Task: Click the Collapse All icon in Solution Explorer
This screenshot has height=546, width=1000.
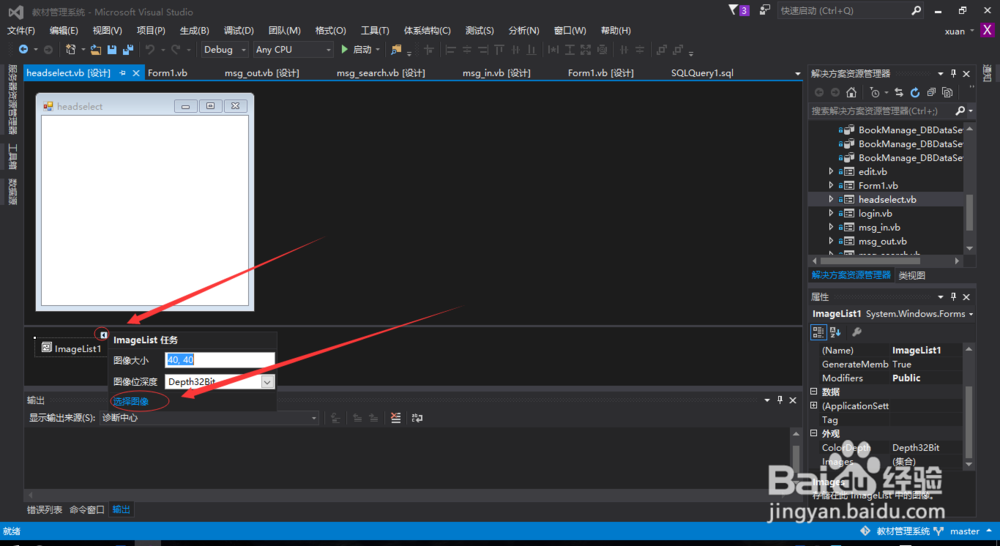Action: pyautogui.click(x=931, y=92)
